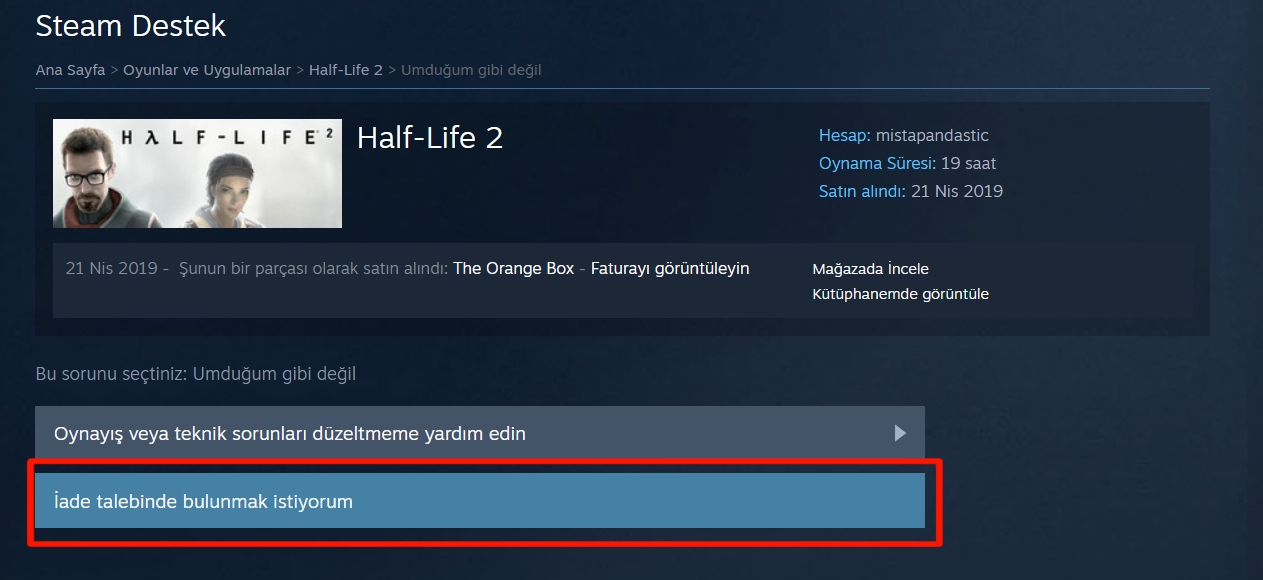Click the Oynama Süresi playtime label
The image size is (1263, 580).
[878, 163]
